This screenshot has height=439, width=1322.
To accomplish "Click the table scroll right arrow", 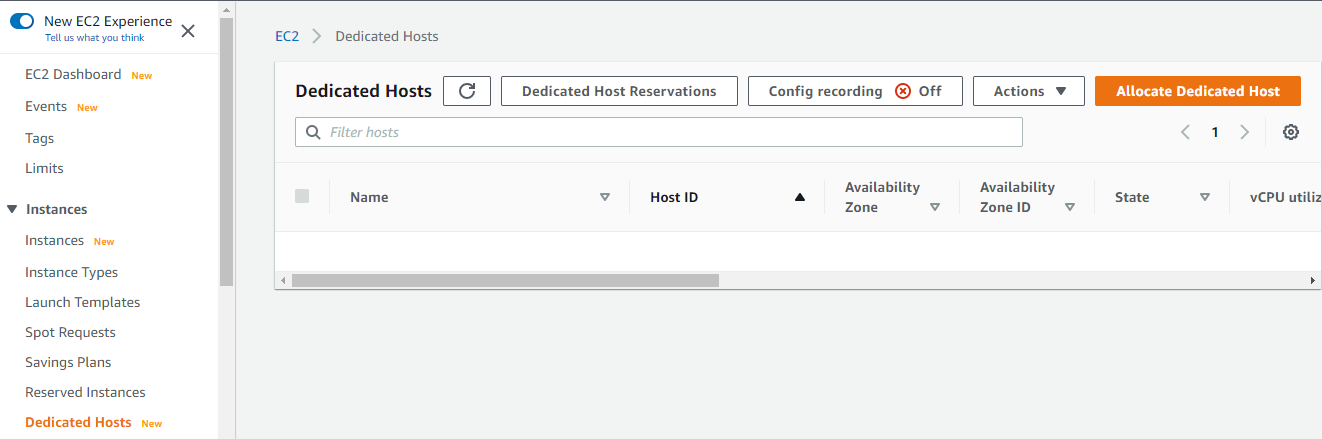I will [x=1313, y=281].
